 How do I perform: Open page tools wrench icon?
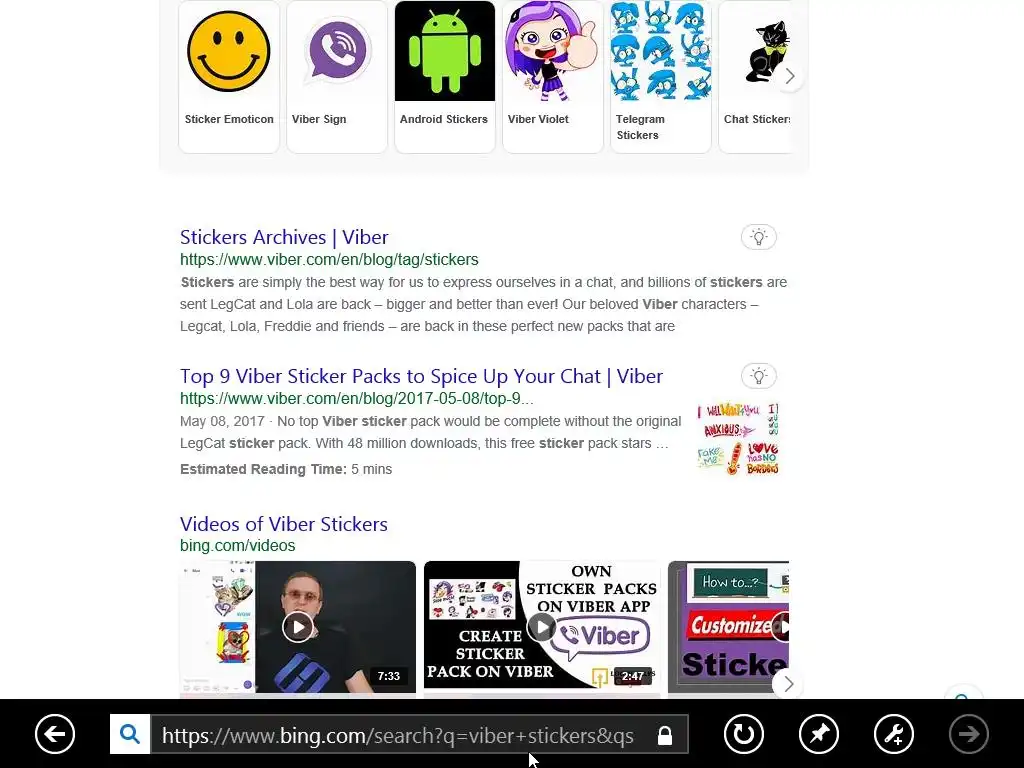point(894,734)
